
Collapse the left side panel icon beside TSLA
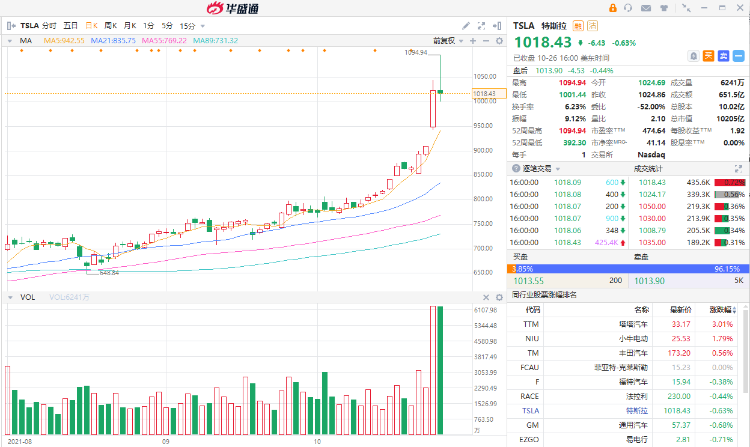pyautogui.click(x=11, y=26)
